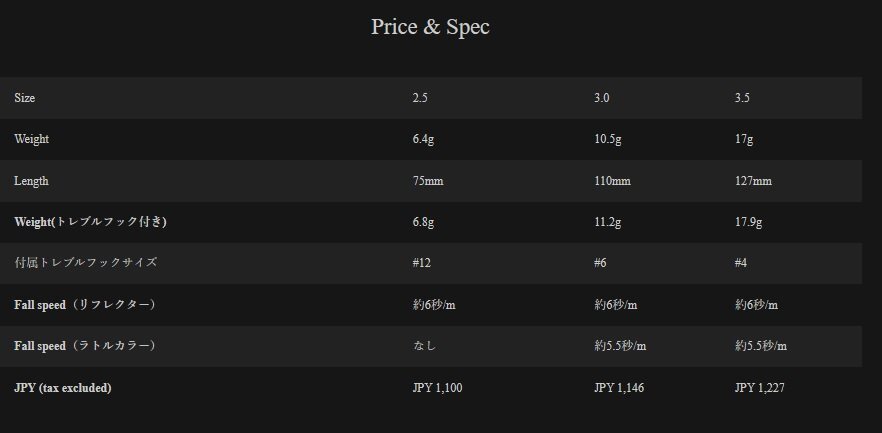Click the JPY 1,100 price
Screen dimensions: 882x433
tap(437, 387)
